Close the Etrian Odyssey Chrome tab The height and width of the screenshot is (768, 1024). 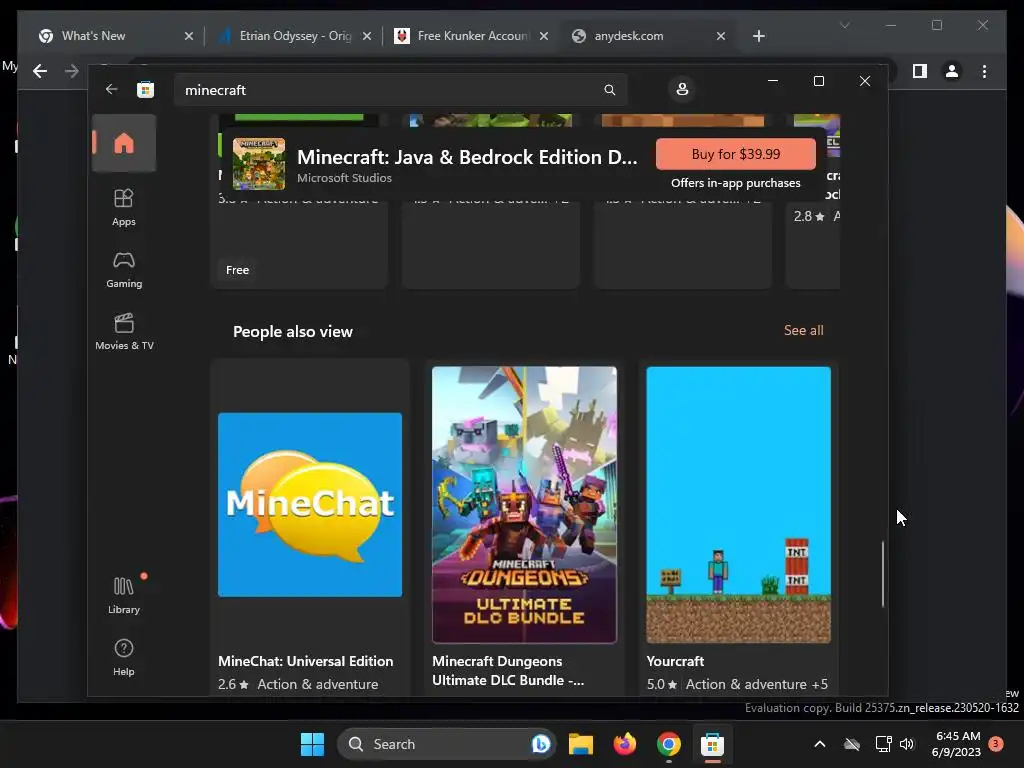point(367,36)
